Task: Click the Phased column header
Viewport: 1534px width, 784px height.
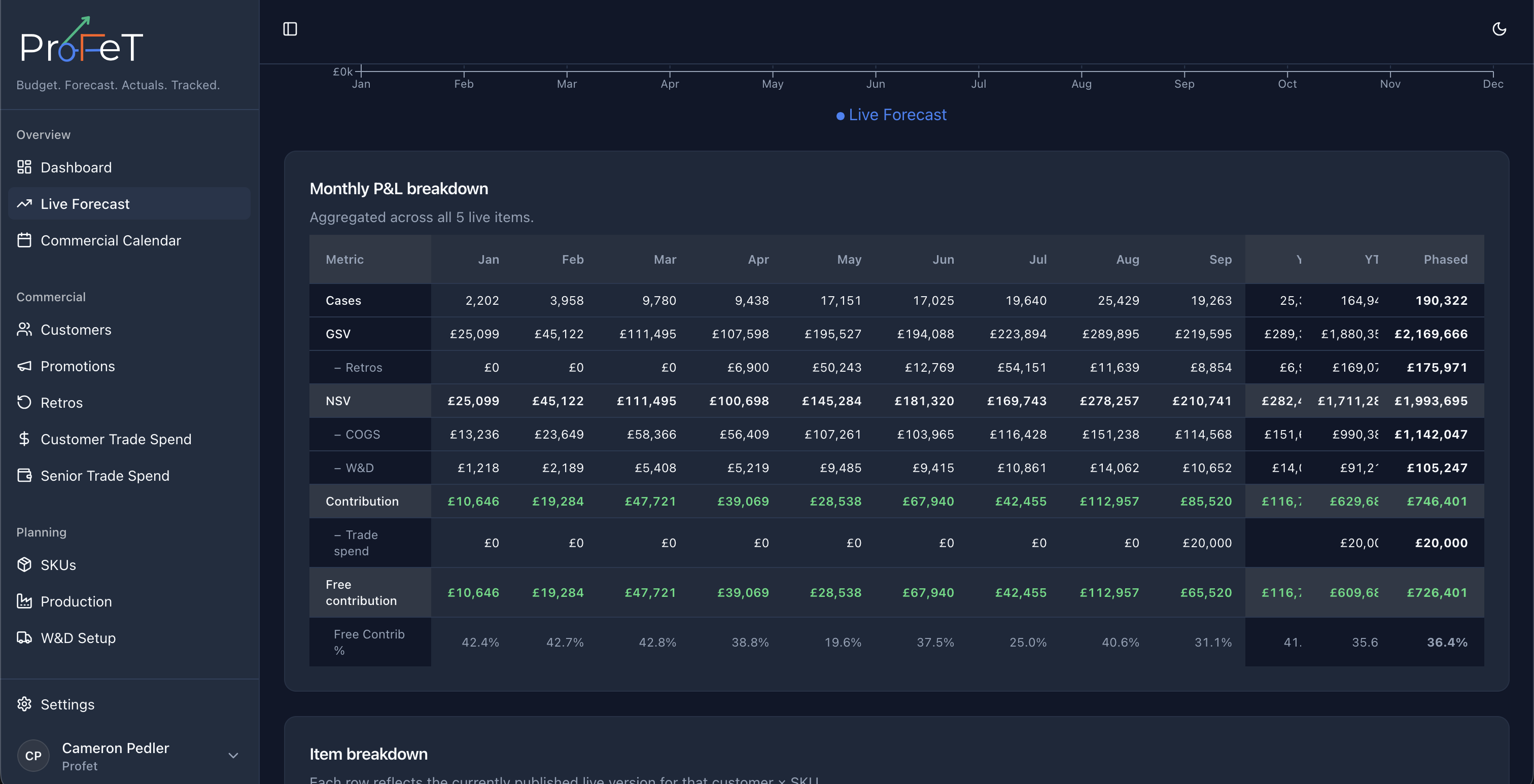Action: (x=1445, y=259)
